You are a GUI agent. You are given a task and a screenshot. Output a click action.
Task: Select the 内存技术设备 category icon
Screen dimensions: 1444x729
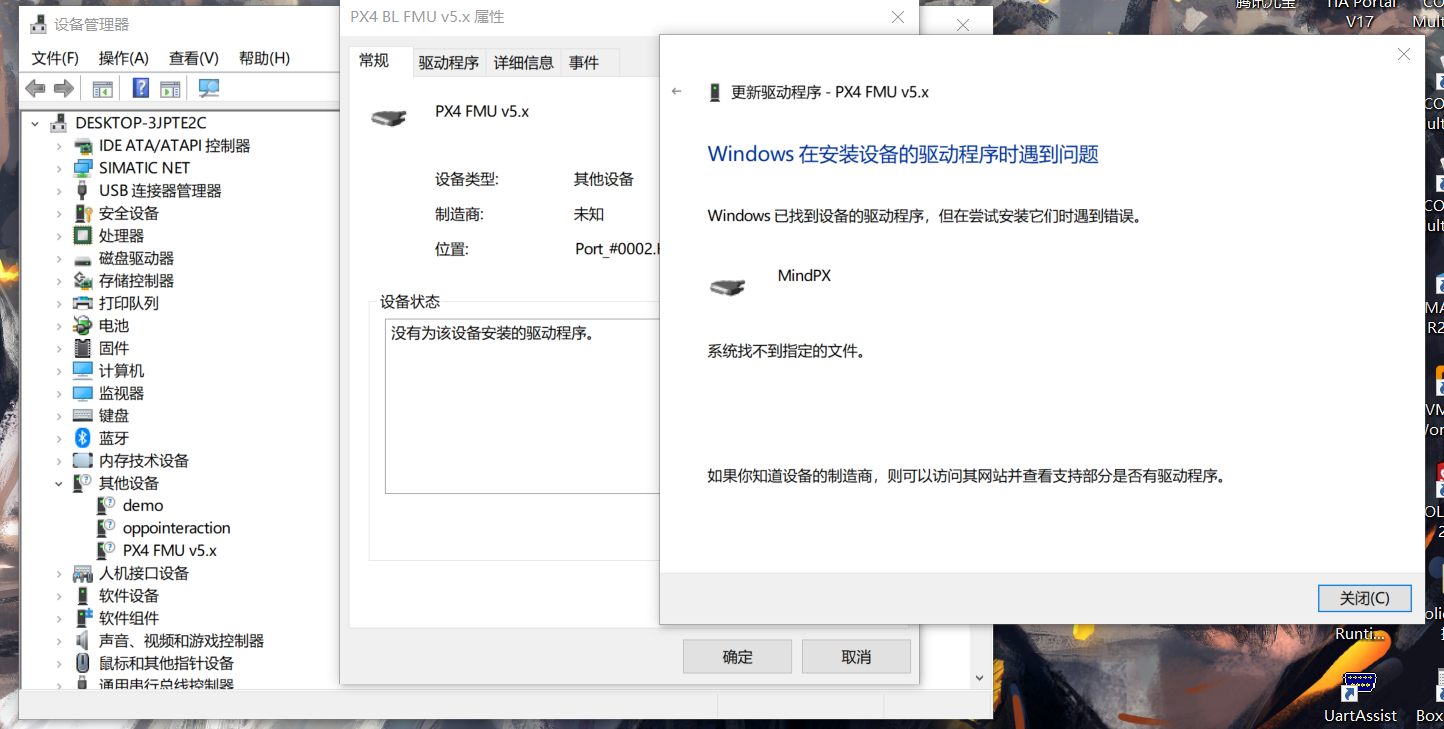click(83, 461)
